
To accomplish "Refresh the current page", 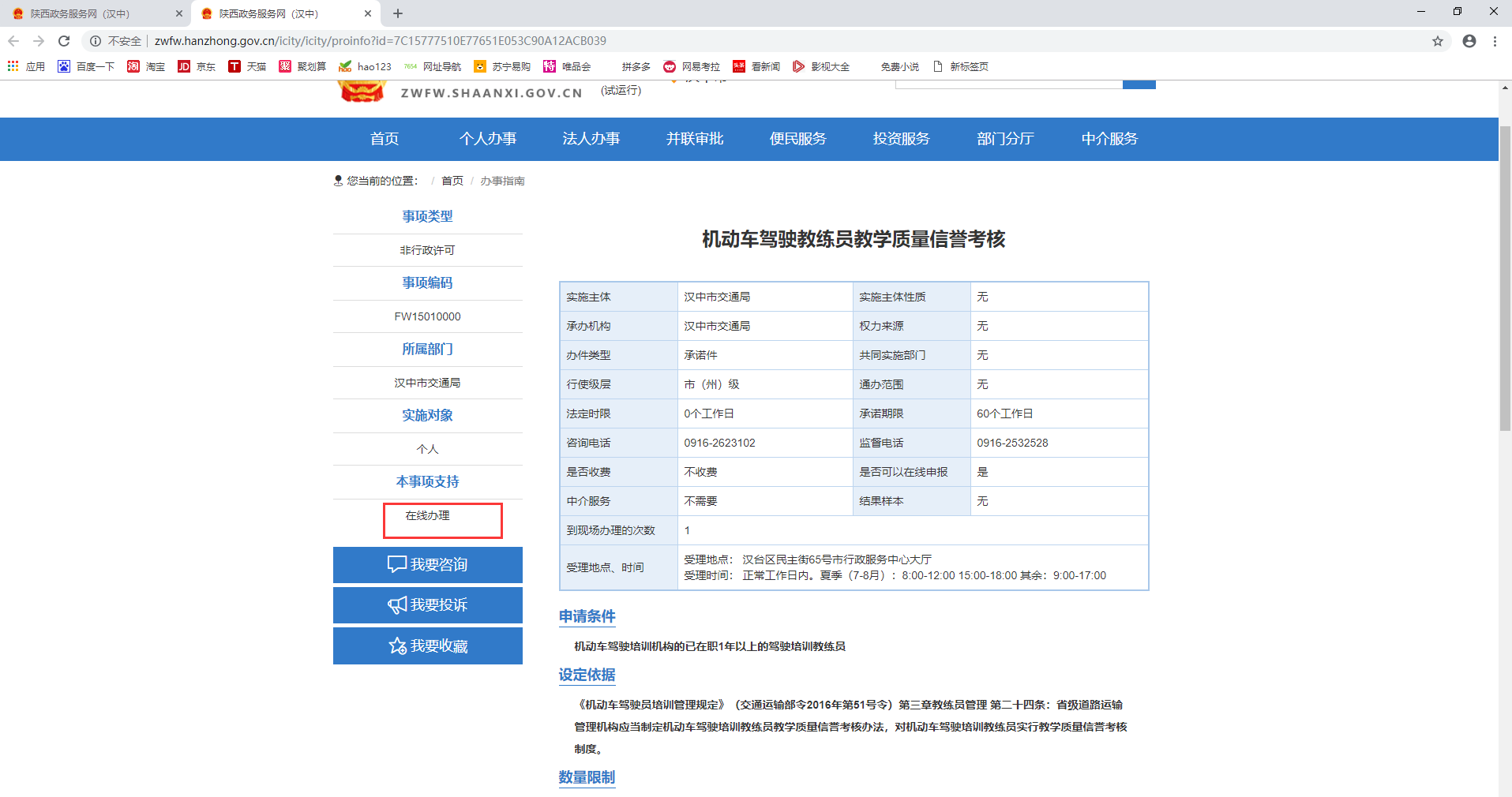I will pos(64,40).
